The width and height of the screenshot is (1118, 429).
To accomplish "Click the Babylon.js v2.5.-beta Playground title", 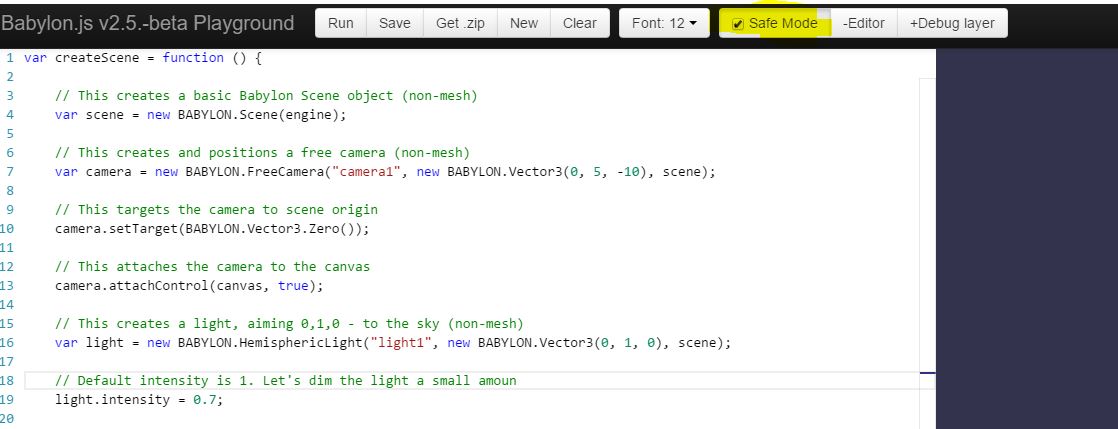I will tap(148, 23).
